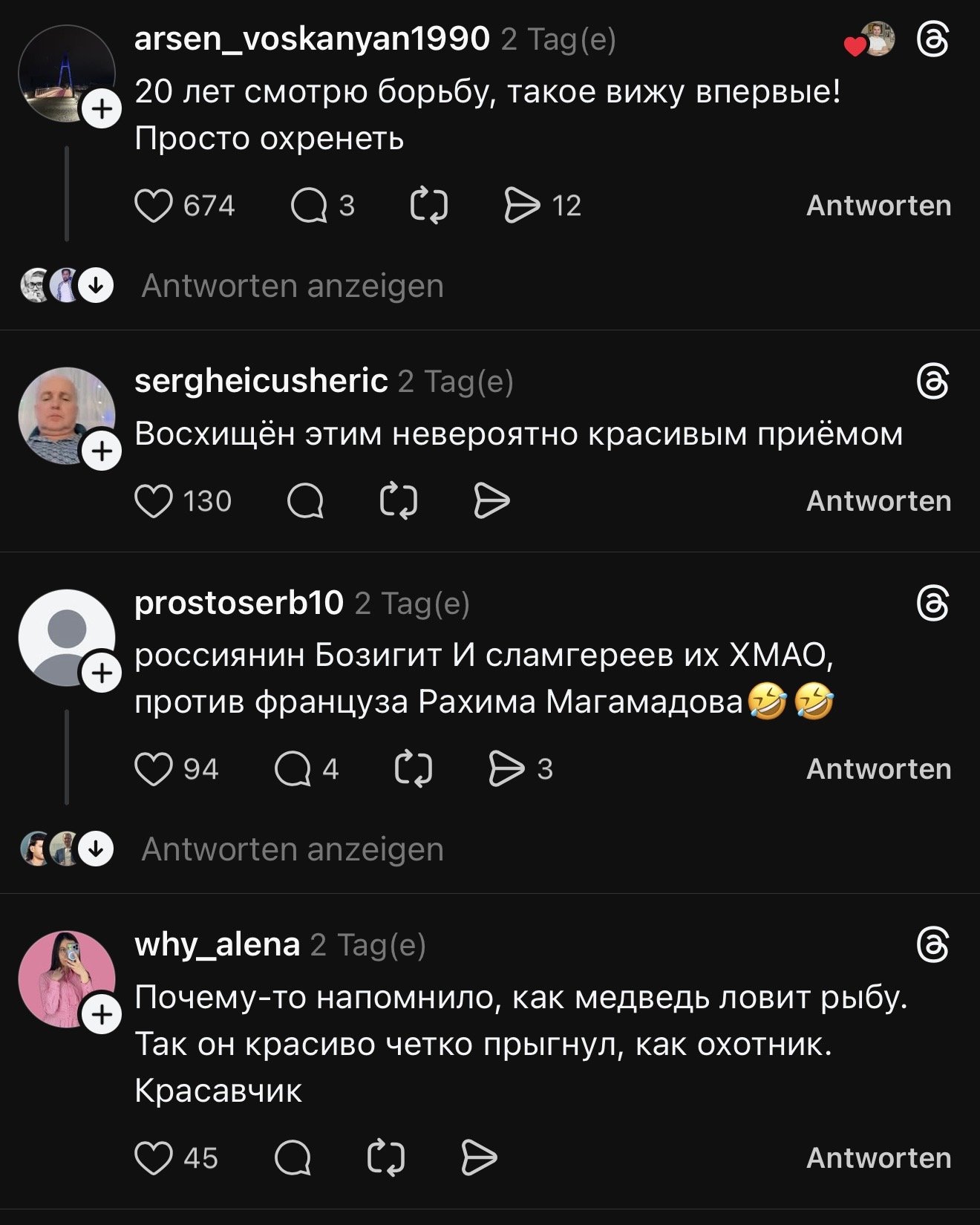Screen dimensions: 980x1225
Task: Show replies under prostoserb10's comment
Action: 293,849
